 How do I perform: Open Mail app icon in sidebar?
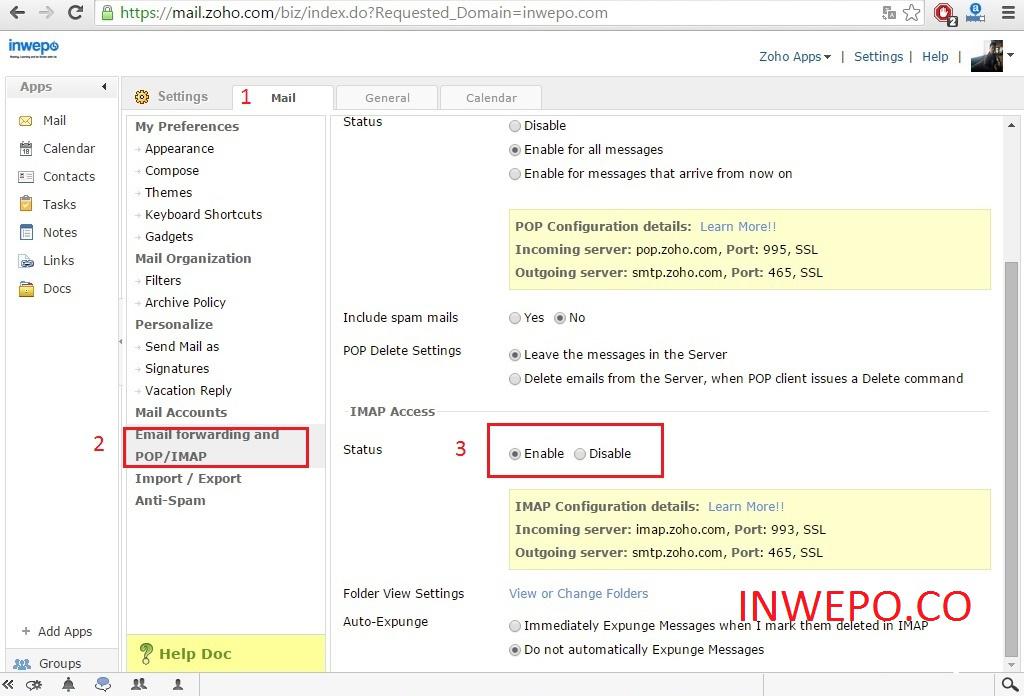(x=25, y=121)
